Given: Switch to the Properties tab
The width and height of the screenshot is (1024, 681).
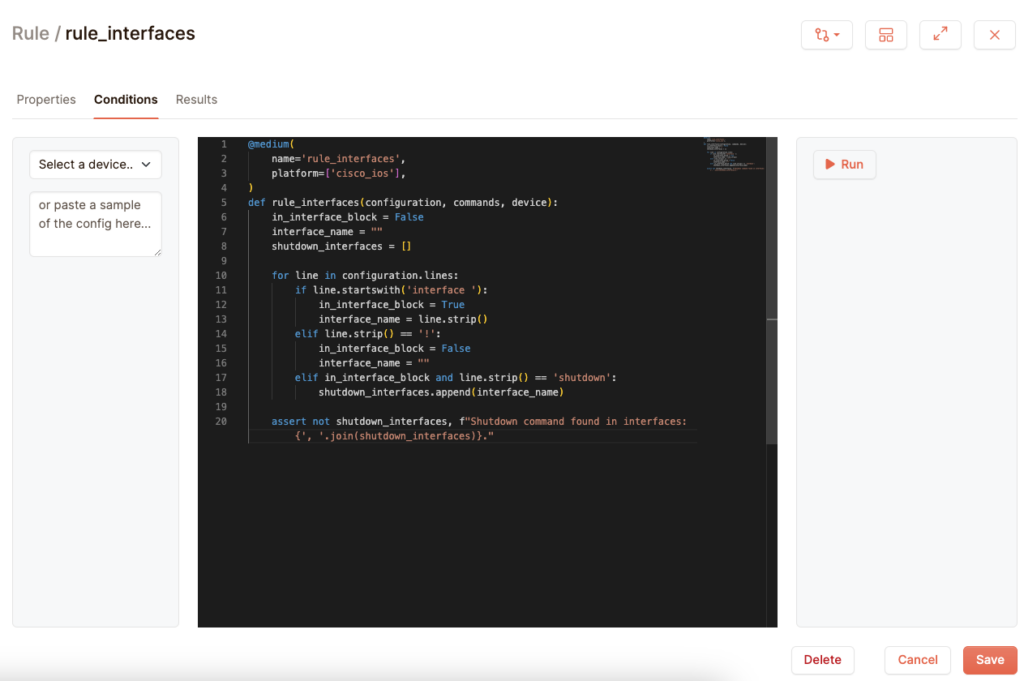Looking at the screenshot, I should (x=46, y=100).
